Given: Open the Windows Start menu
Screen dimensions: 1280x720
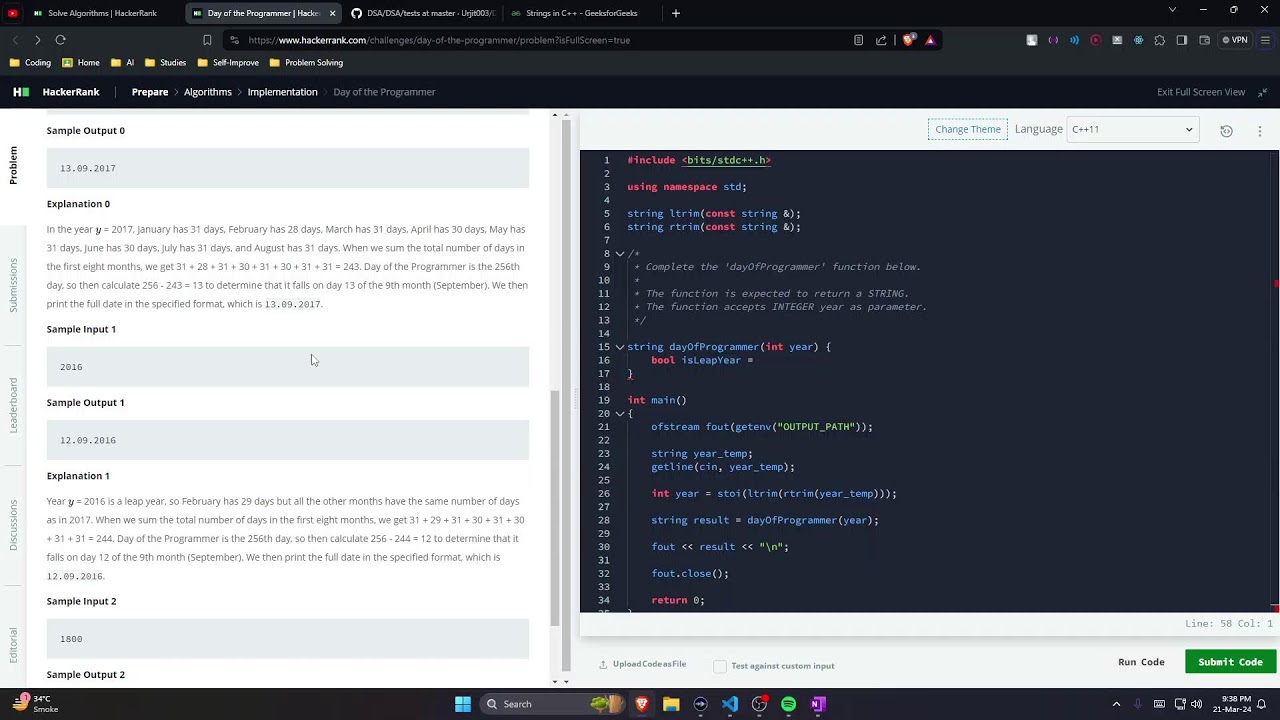Looking at the screenshot, I should click(463, 704).
